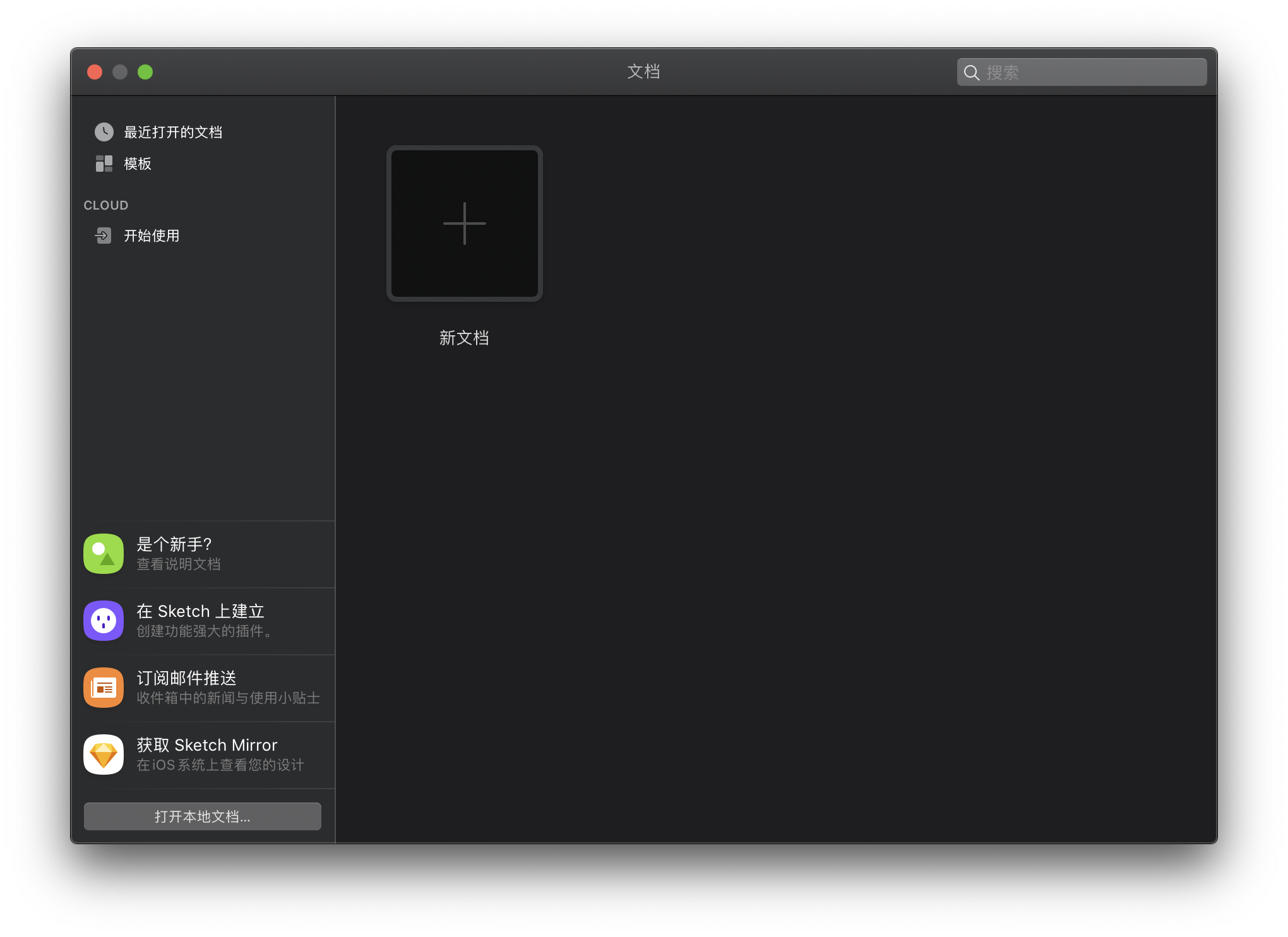1288x937 pixels.
Task: Open the 获取 Sketch Mirror link
Action: click(x=207, y=745)
